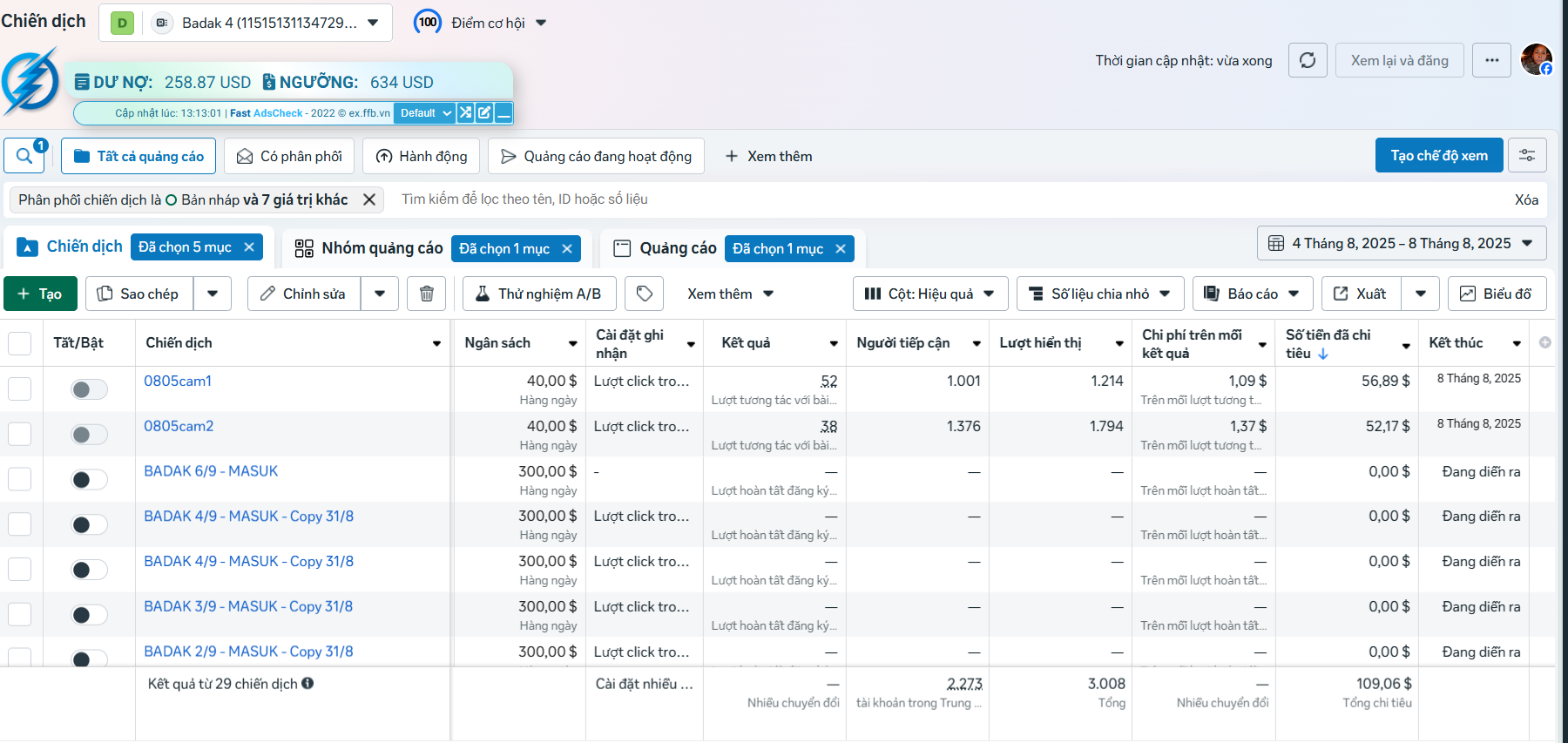Open the profile avatar menu

1537,59
